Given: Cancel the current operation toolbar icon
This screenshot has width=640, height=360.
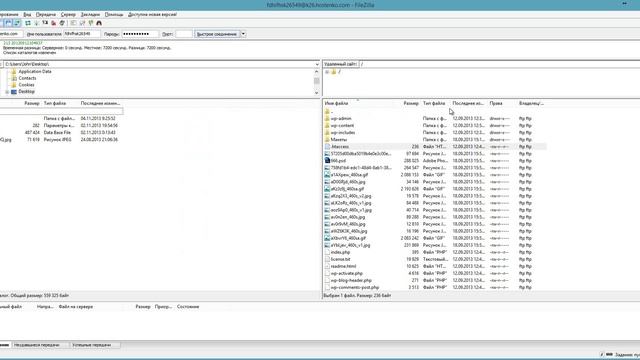Looking at the screenshot, I should 45,23.
